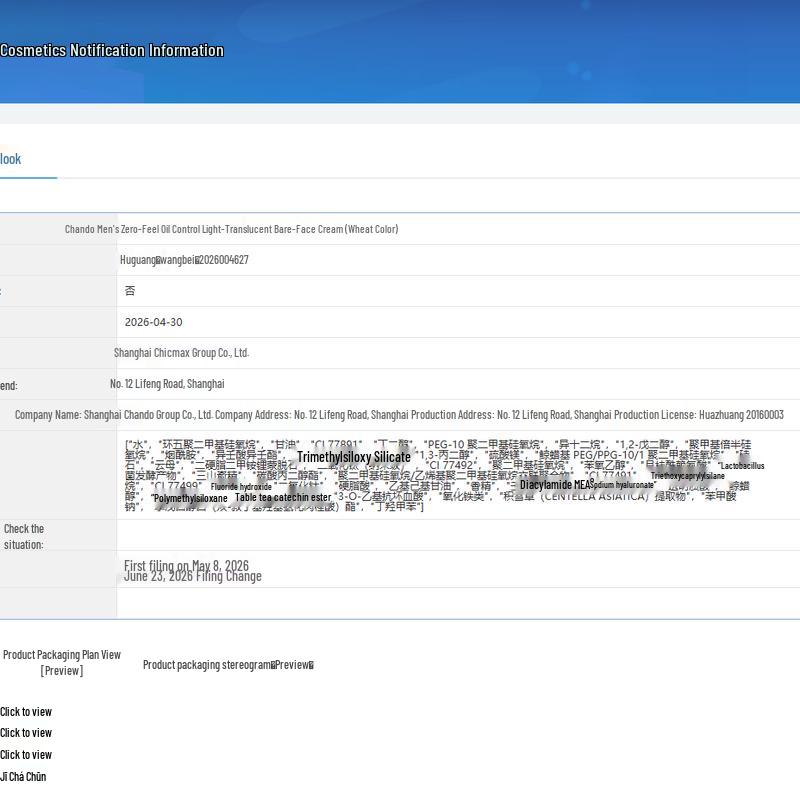This screenshot has width=800, height=800.
Task: Click "Polymethylsiloxane" in the ingredient list
Action: point(190,498)
